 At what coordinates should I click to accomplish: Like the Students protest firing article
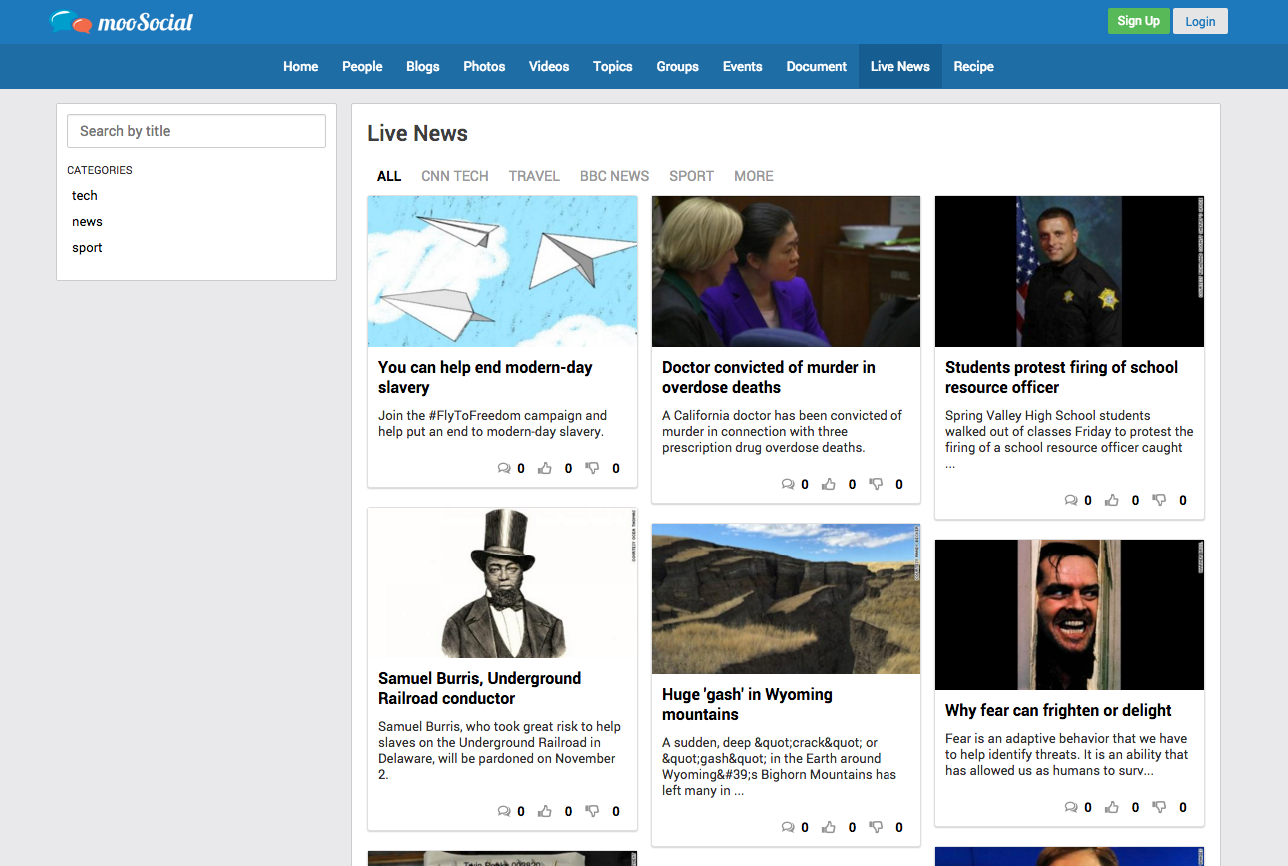(1112, 500)
